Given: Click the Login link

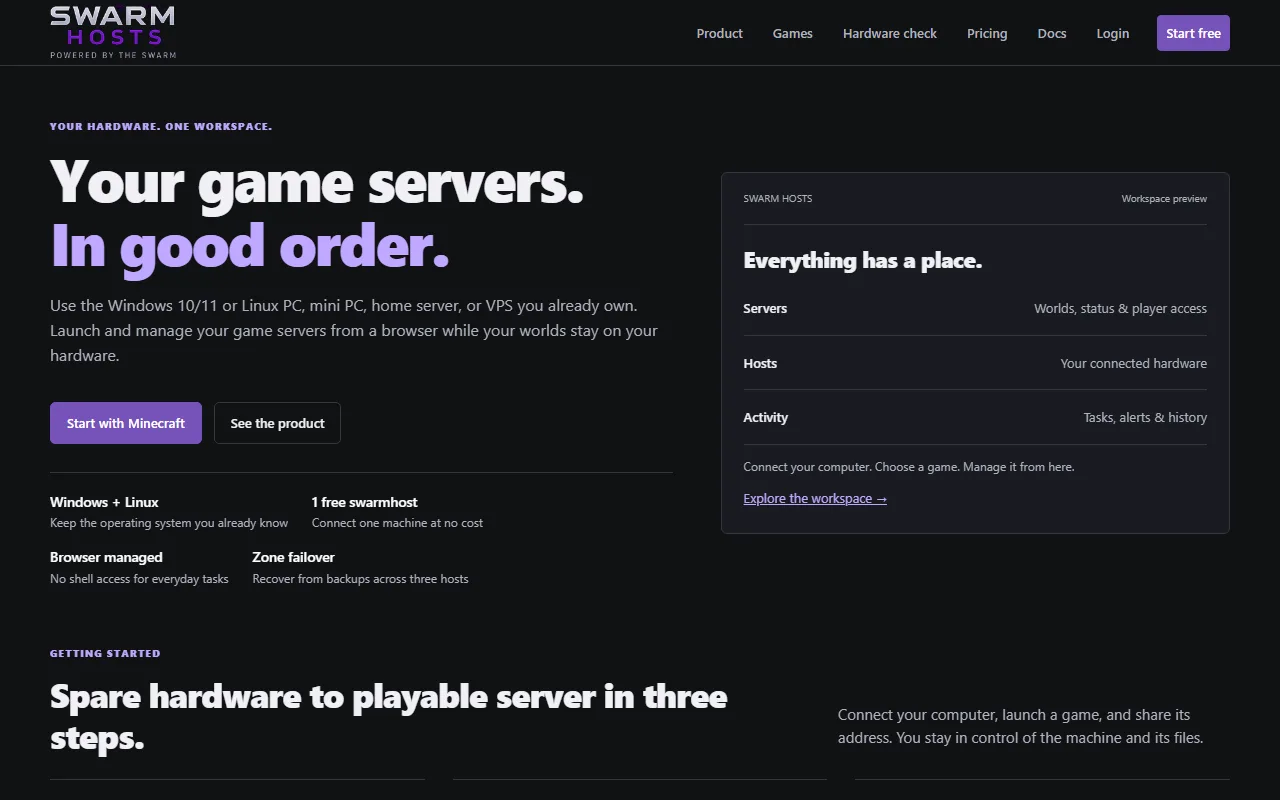Looking at the screenshot, I should coord(1112,33).
